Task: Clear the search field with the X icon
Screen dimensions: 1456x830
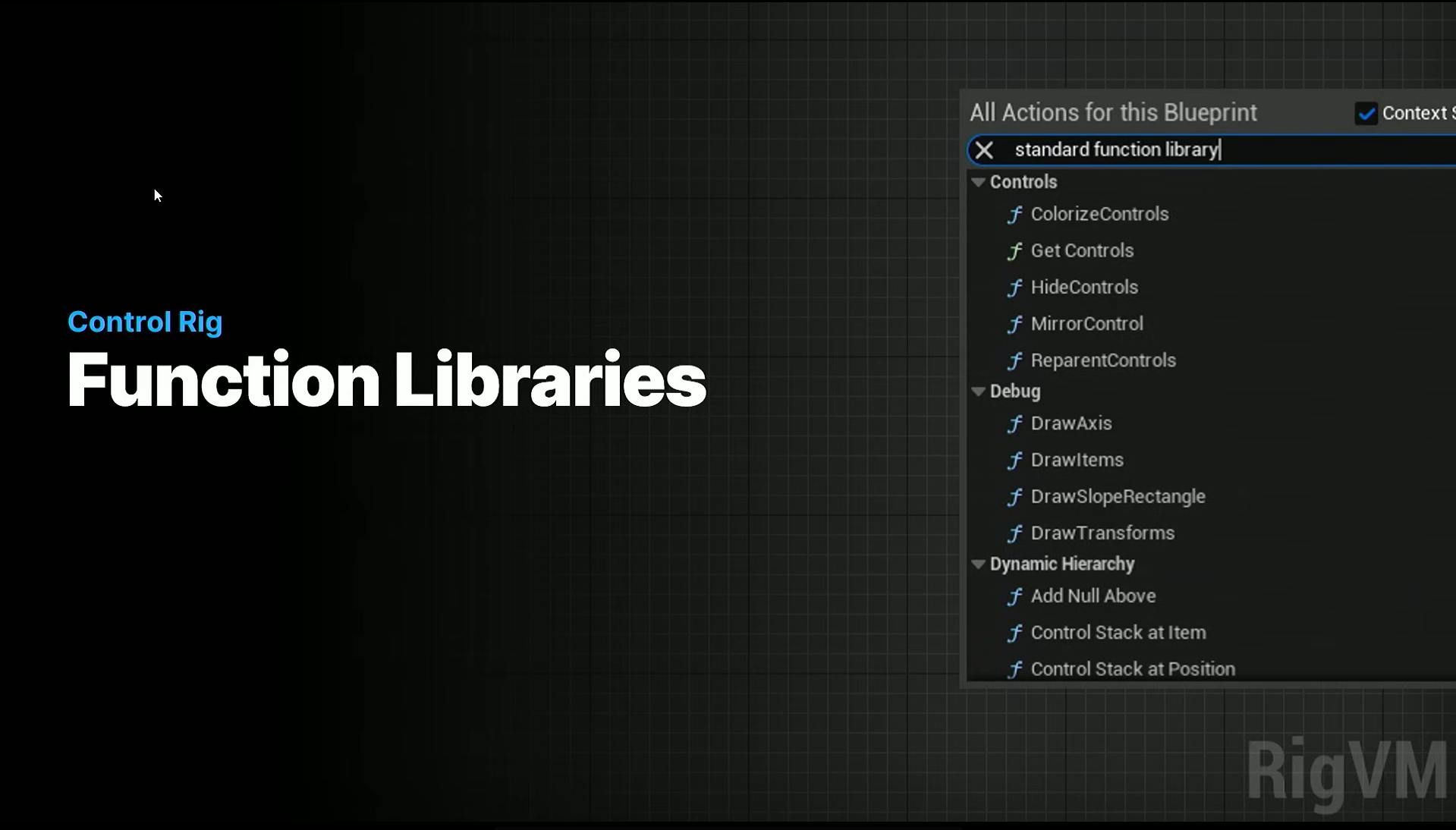Action: [x=984, y=150]
